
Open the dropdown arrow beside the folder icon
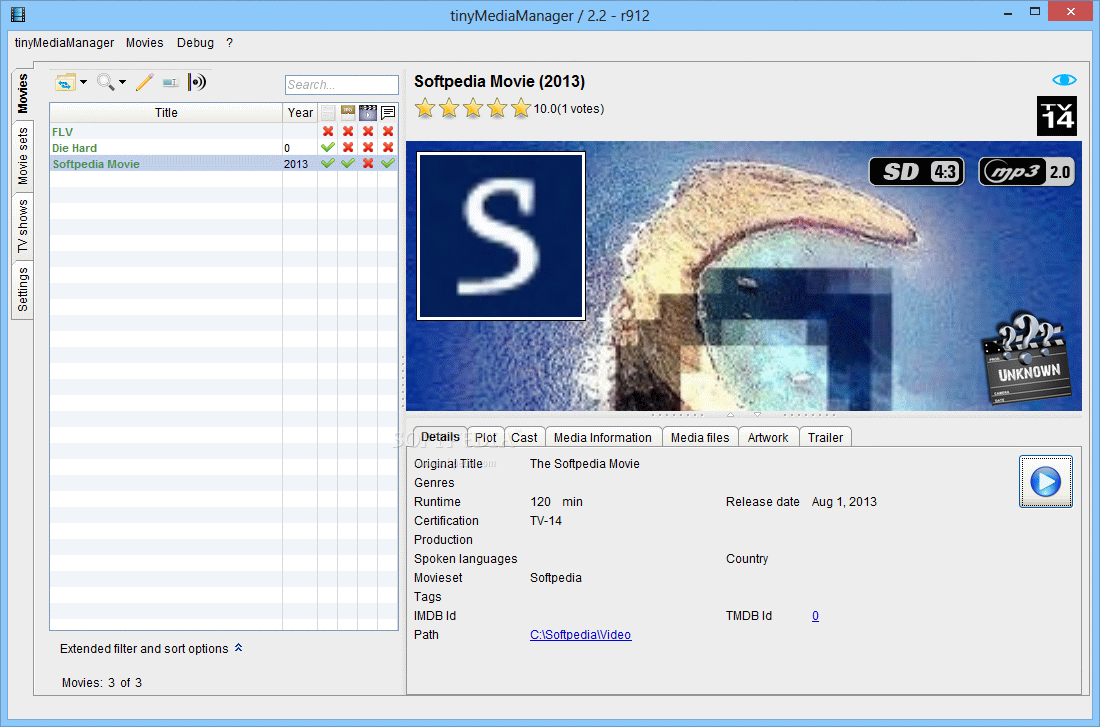click(83, 82)
